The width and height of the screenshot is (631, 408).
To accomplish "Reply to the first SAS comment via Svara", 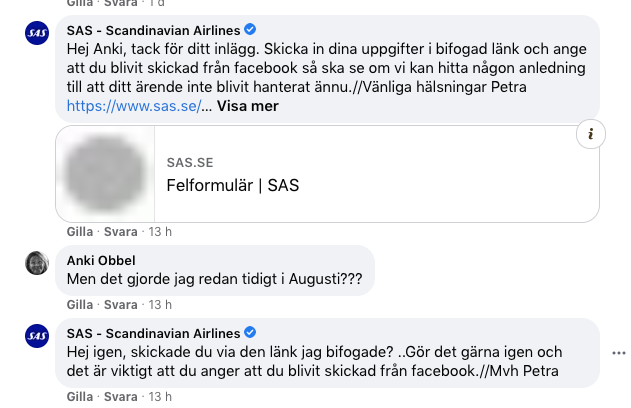I will click(x=121, y=231).
